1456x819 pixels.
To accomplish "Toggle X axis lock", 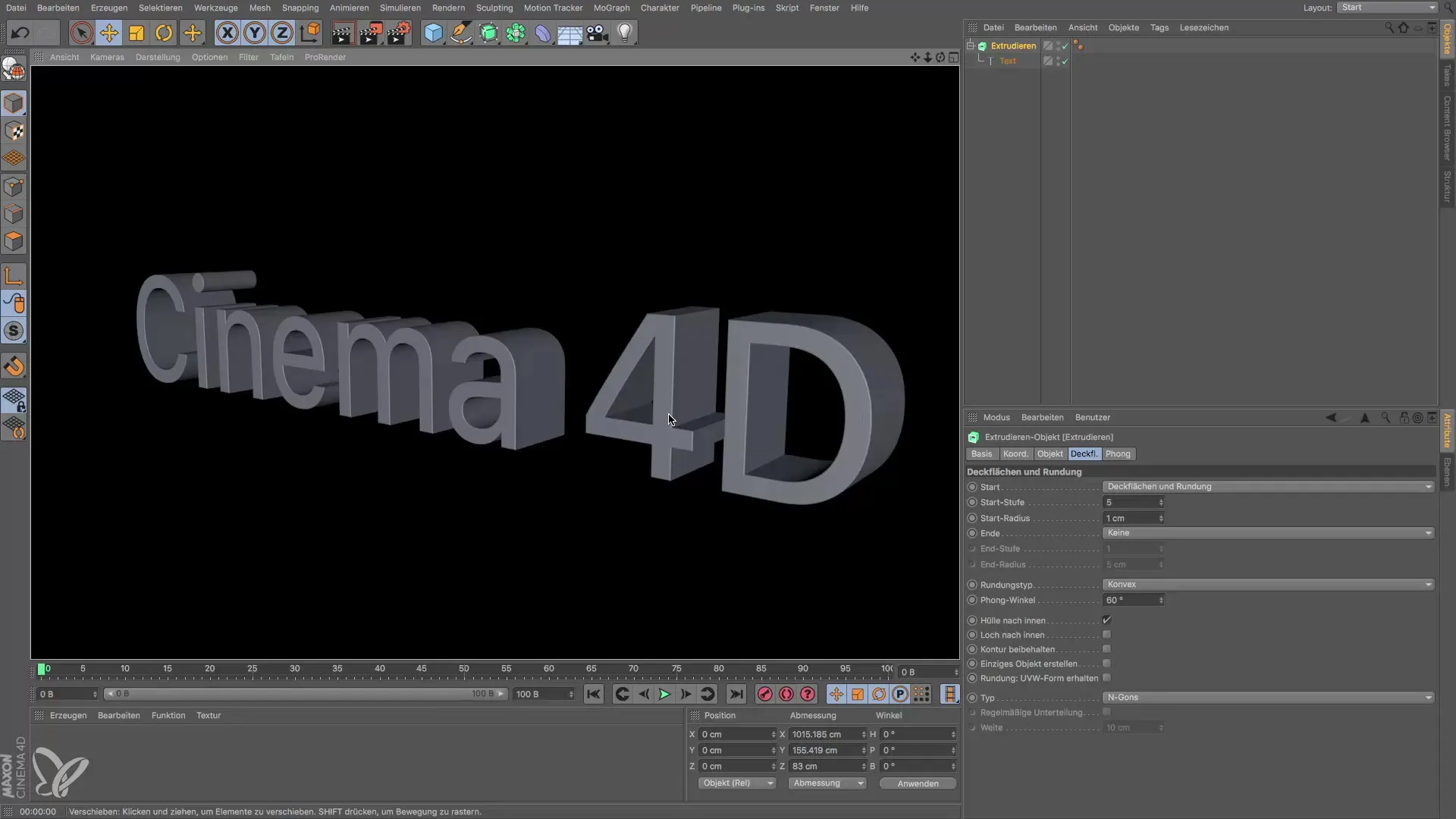I will pos(227,33).
